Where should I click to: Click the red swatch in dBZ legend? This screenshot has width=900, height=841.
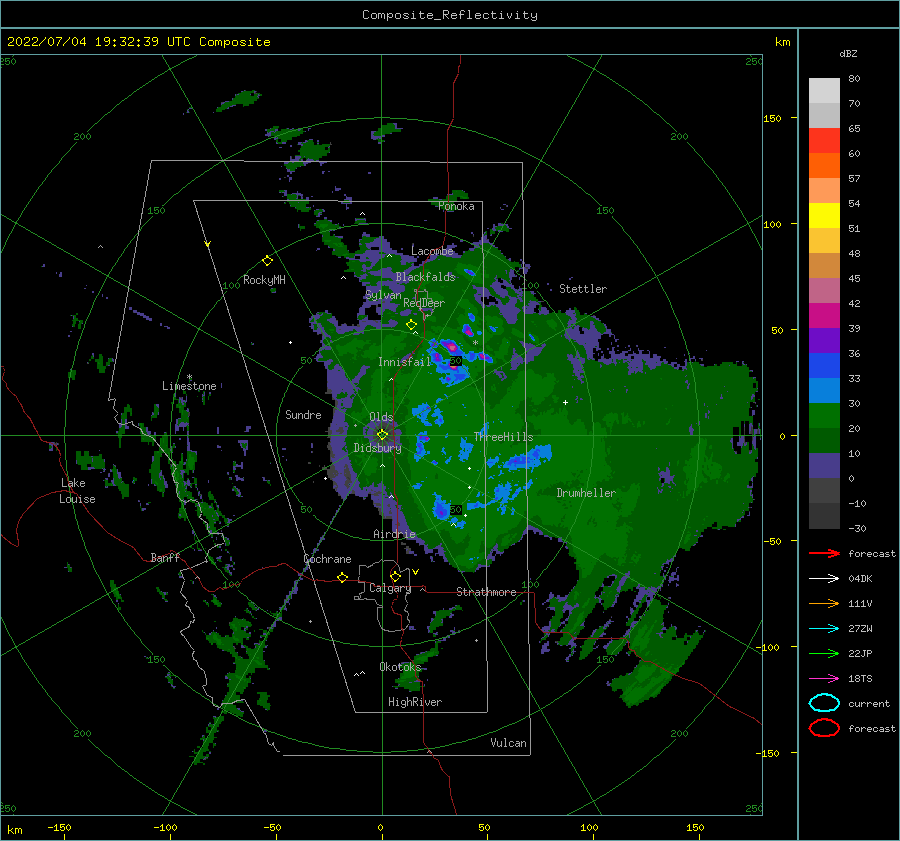click(824, 141)
